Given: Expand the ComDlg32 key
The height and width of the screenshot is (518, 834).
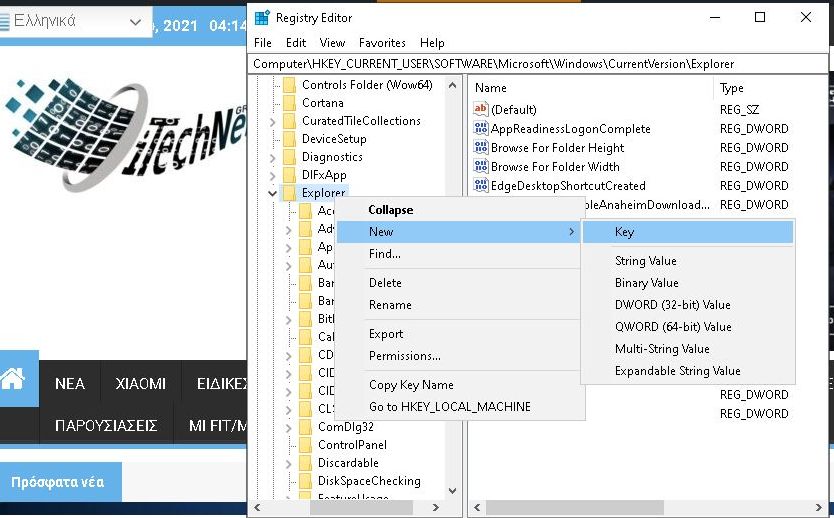Looking at the screenshot, I should [288, 427].
